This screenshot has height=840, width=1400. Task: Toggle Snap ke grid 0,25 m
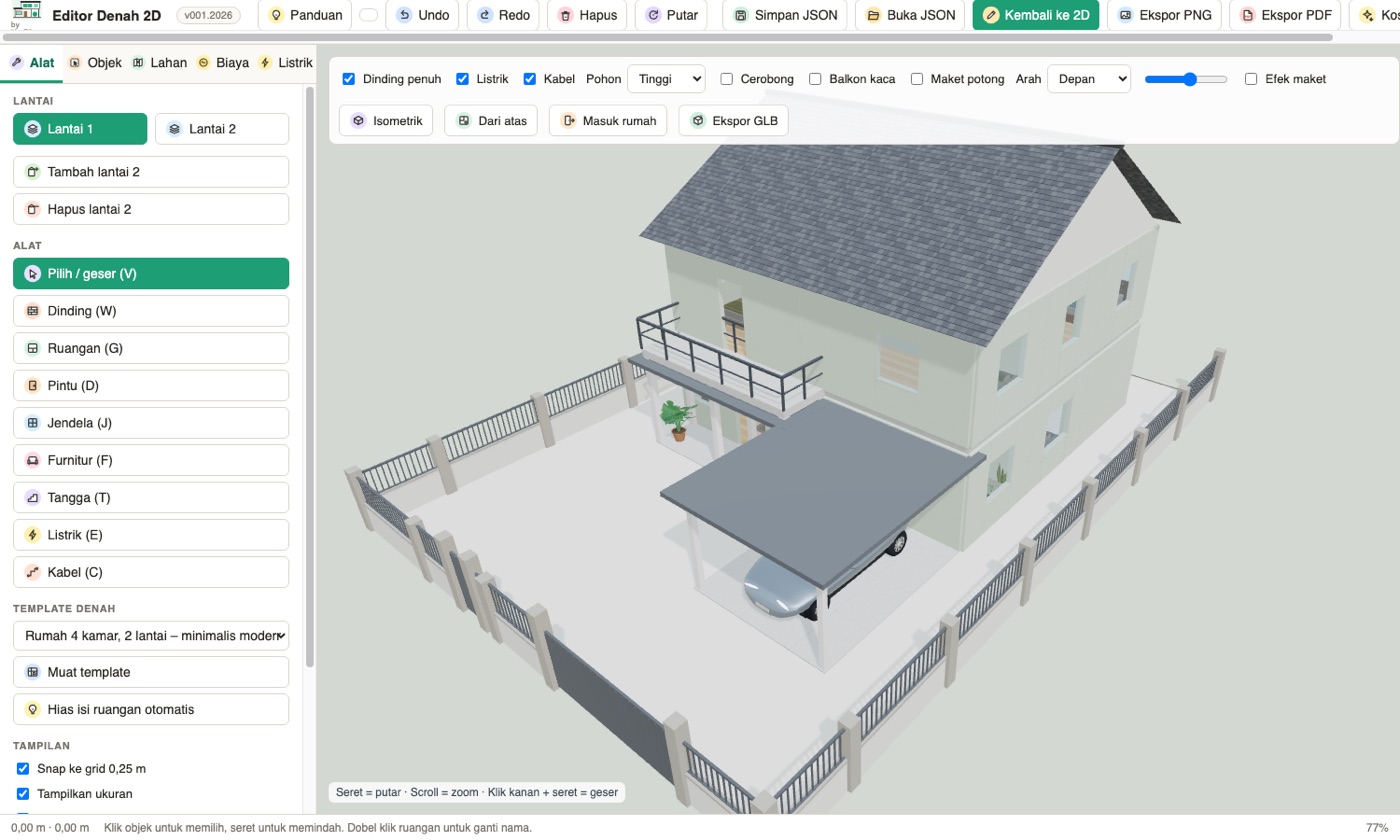point(23,769)
